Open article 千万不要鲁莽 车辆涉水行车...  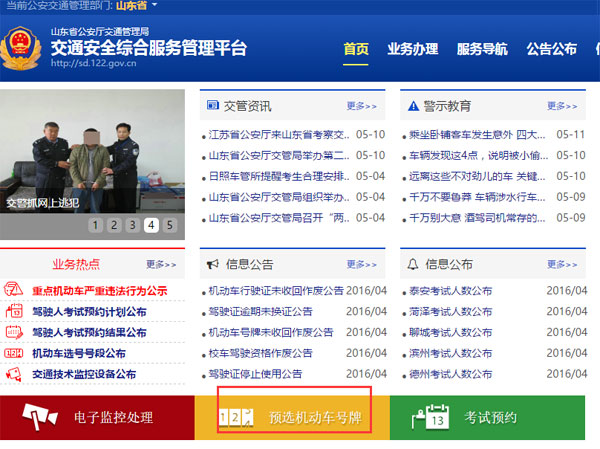point(478,197)
